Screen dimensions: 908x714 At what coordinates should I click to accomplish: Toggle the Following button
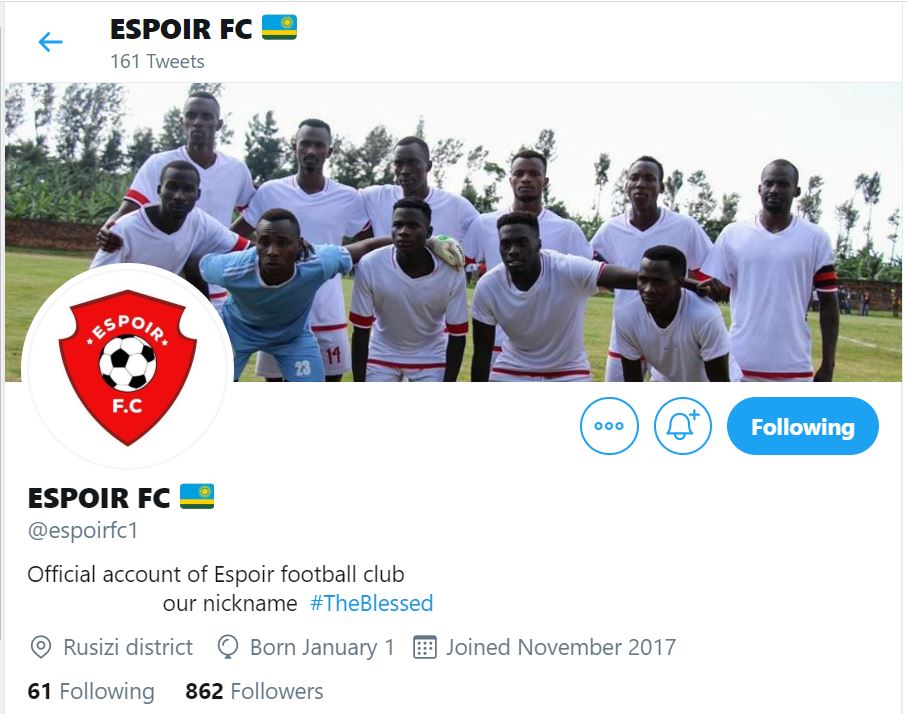803,426
